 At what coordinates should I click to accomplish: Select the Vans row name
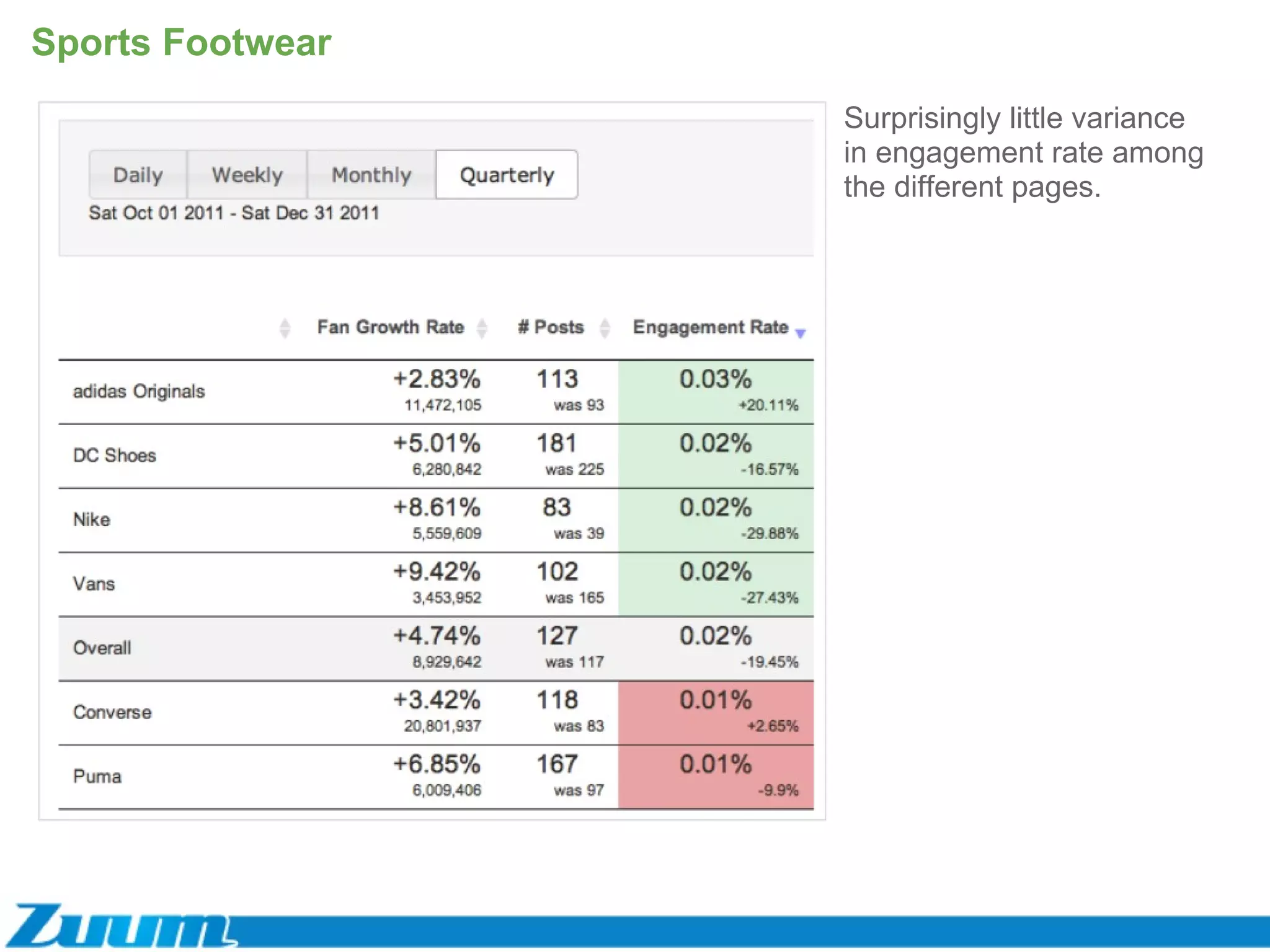click(94, 584)
